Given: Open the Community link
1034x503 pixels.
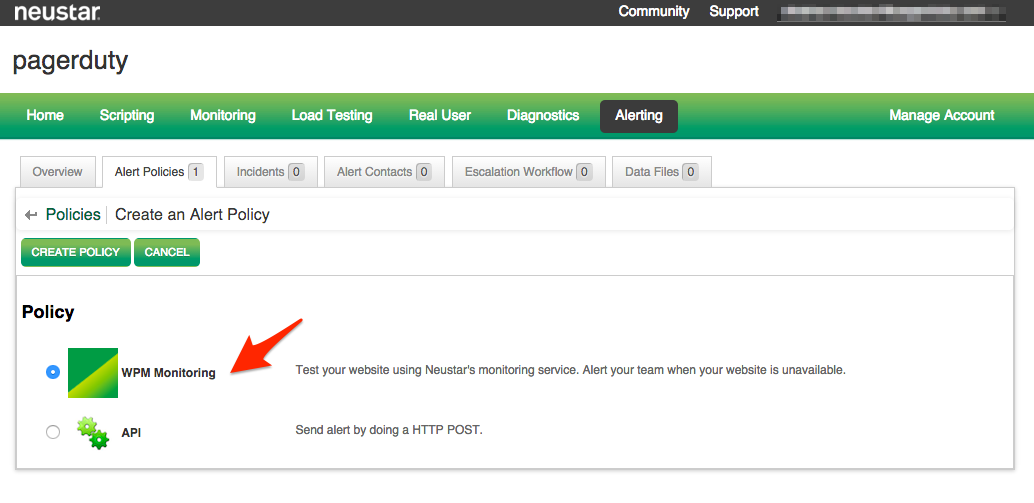Looking at the screenshot, I should 654,12.
